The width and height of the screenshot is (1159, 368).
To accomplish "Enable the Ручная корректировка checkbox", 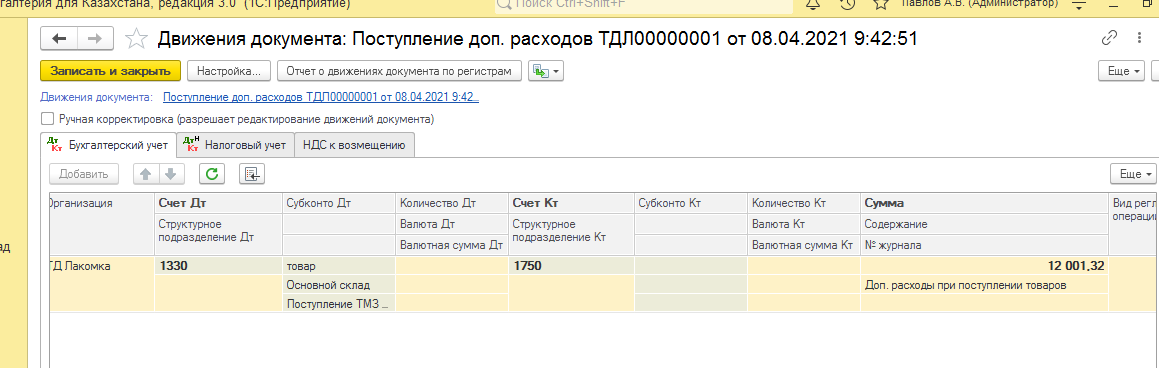I will [x=48, y=118].
